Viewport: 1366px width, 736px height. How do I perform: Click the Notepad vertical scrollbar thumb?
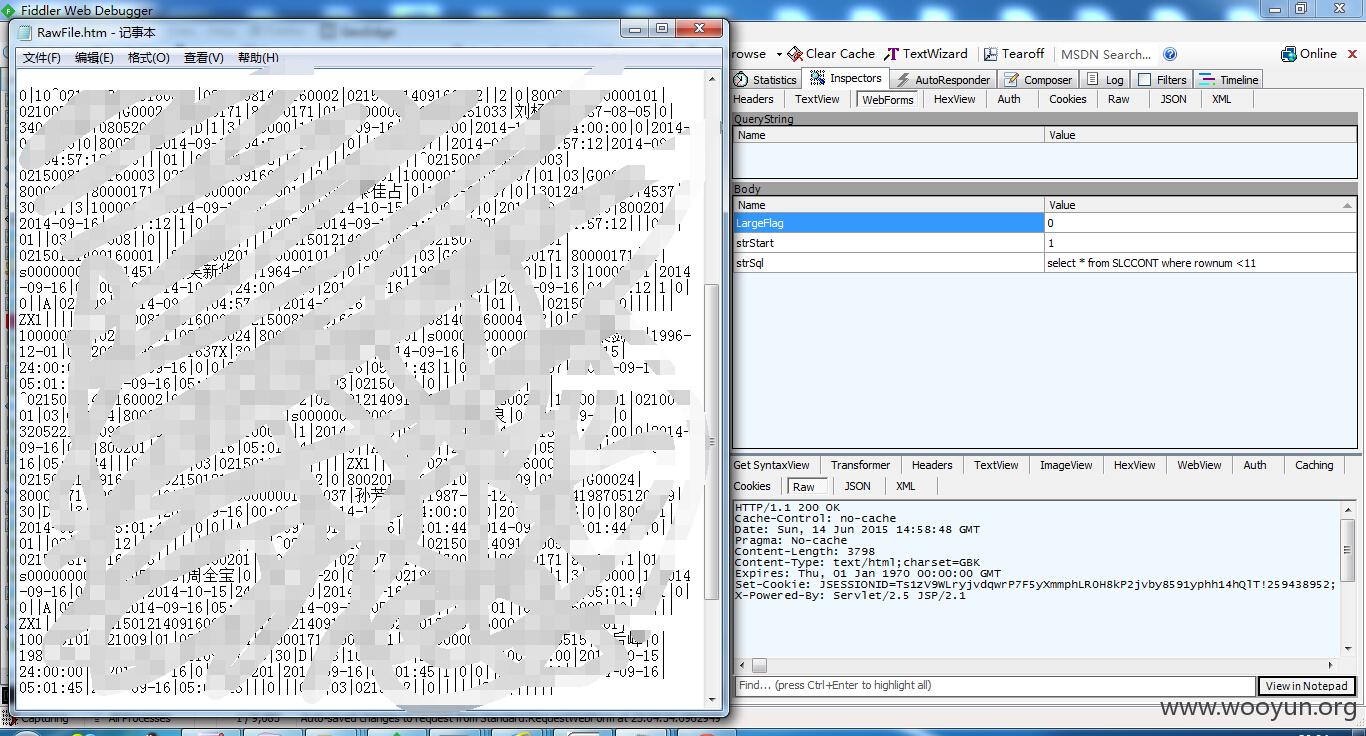[712, 442]
